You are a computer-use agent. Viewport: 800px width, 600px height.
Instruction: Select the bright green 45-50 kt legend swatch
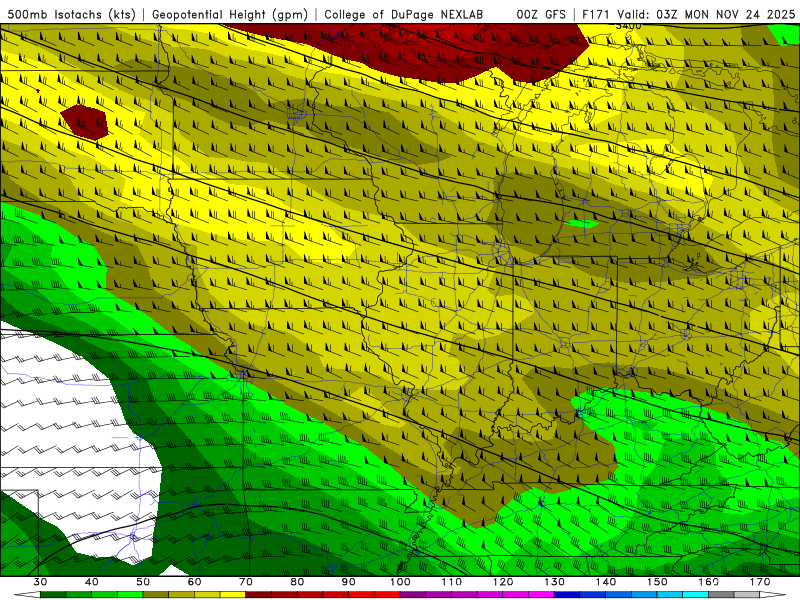pos(130,595)
